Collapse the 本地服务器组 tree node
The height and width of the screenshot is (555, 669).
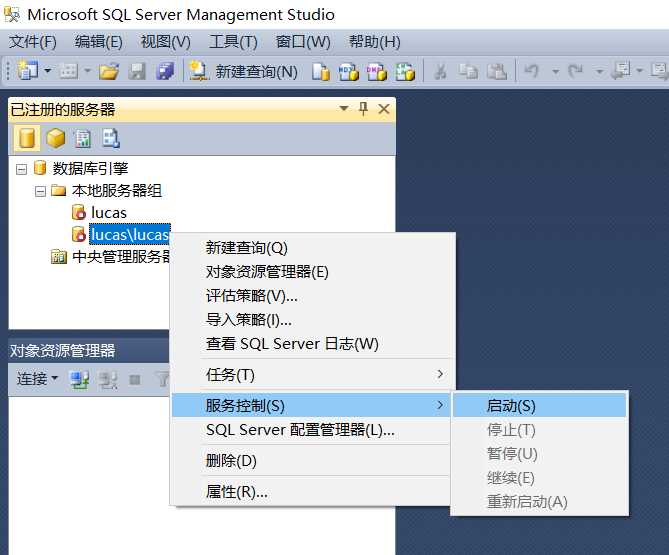point(41,192)
